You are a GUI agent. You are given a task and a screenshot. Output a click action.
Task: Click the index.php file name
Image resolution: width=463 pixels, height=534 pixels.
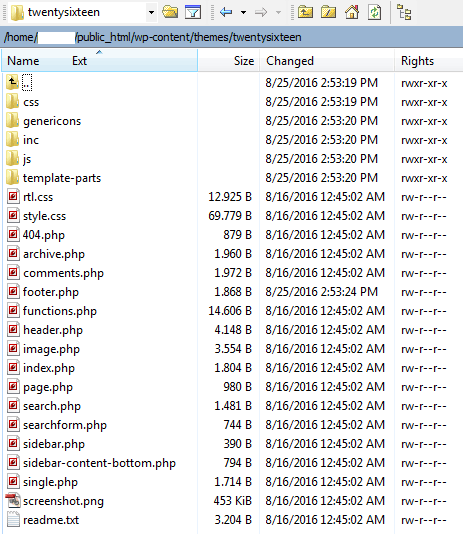point(49,368)
